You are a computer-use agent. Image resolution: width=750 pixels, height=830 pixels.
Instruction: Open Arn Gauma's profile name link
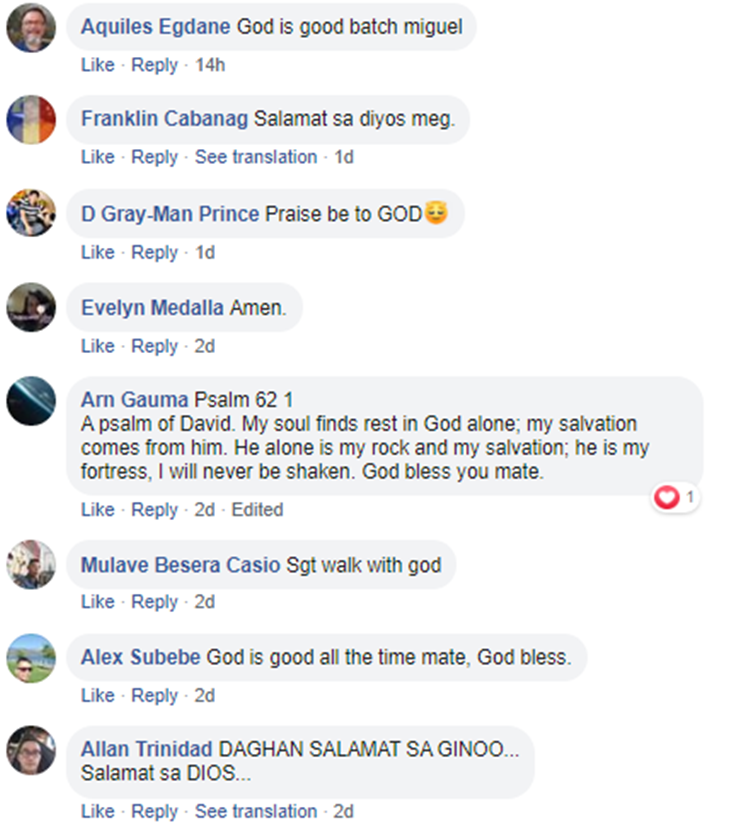(135, 401)
